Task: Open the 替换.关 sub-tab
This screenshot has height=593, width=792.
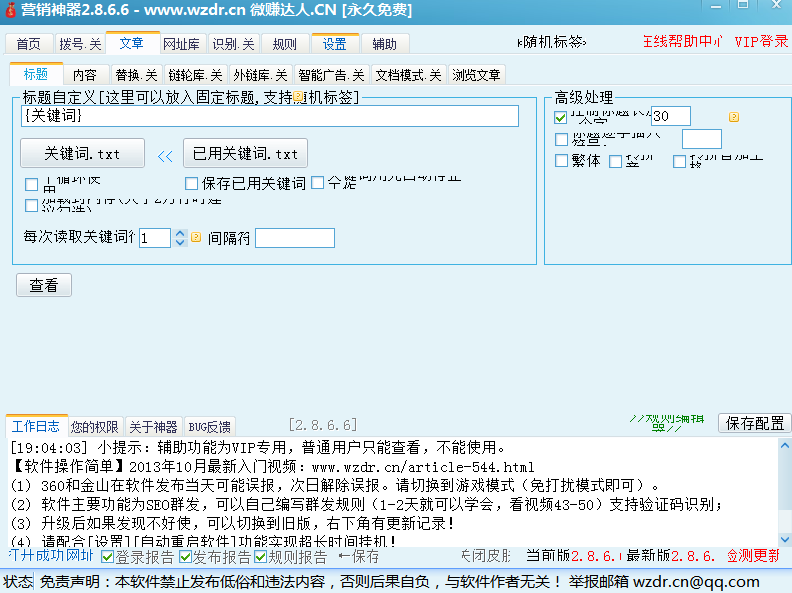Action: [136, 75]
